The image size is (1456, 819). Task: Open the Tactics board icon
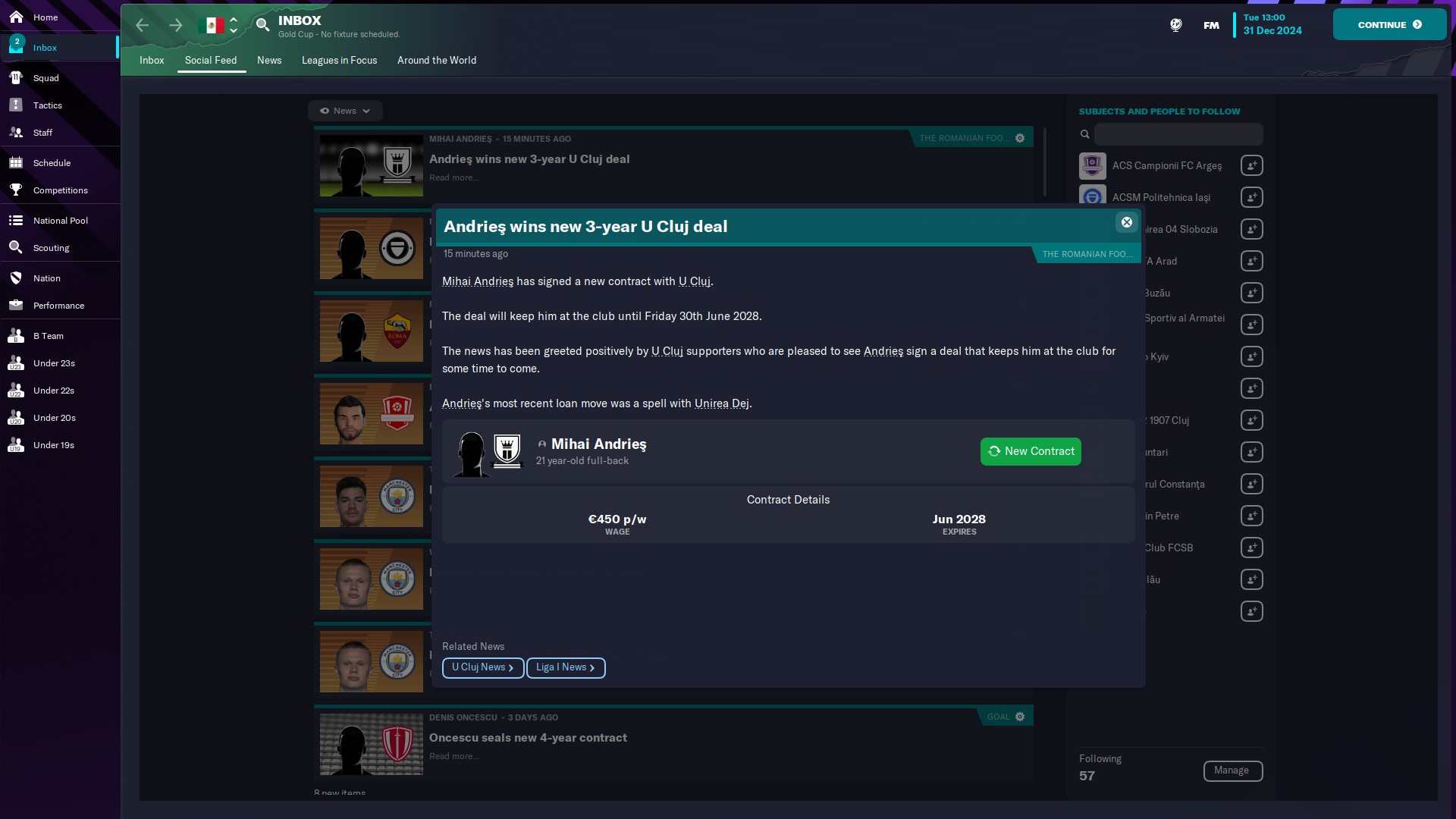(x=16, y=105)
